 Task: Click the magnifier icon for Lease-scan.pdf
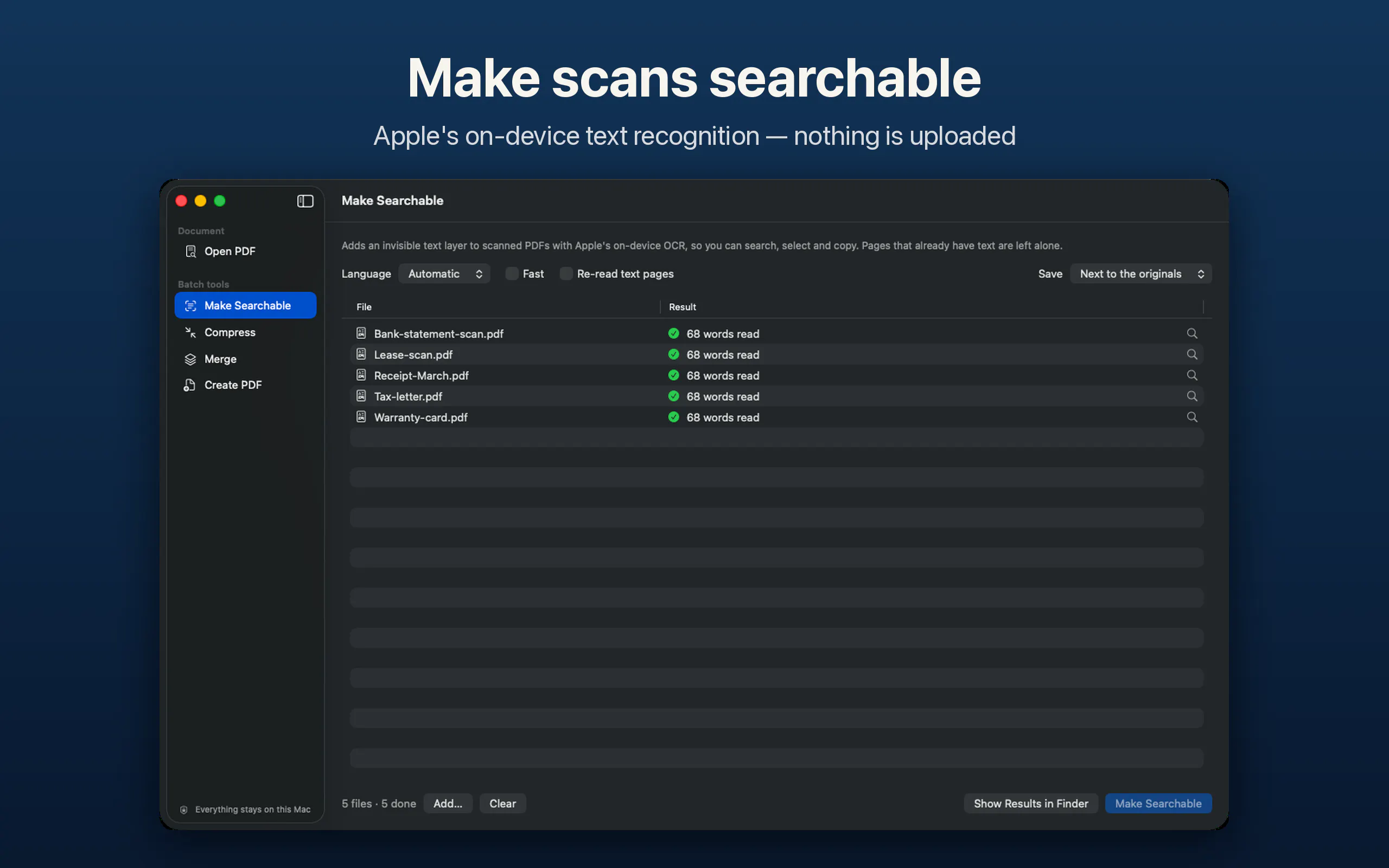tap(1192, 354)
